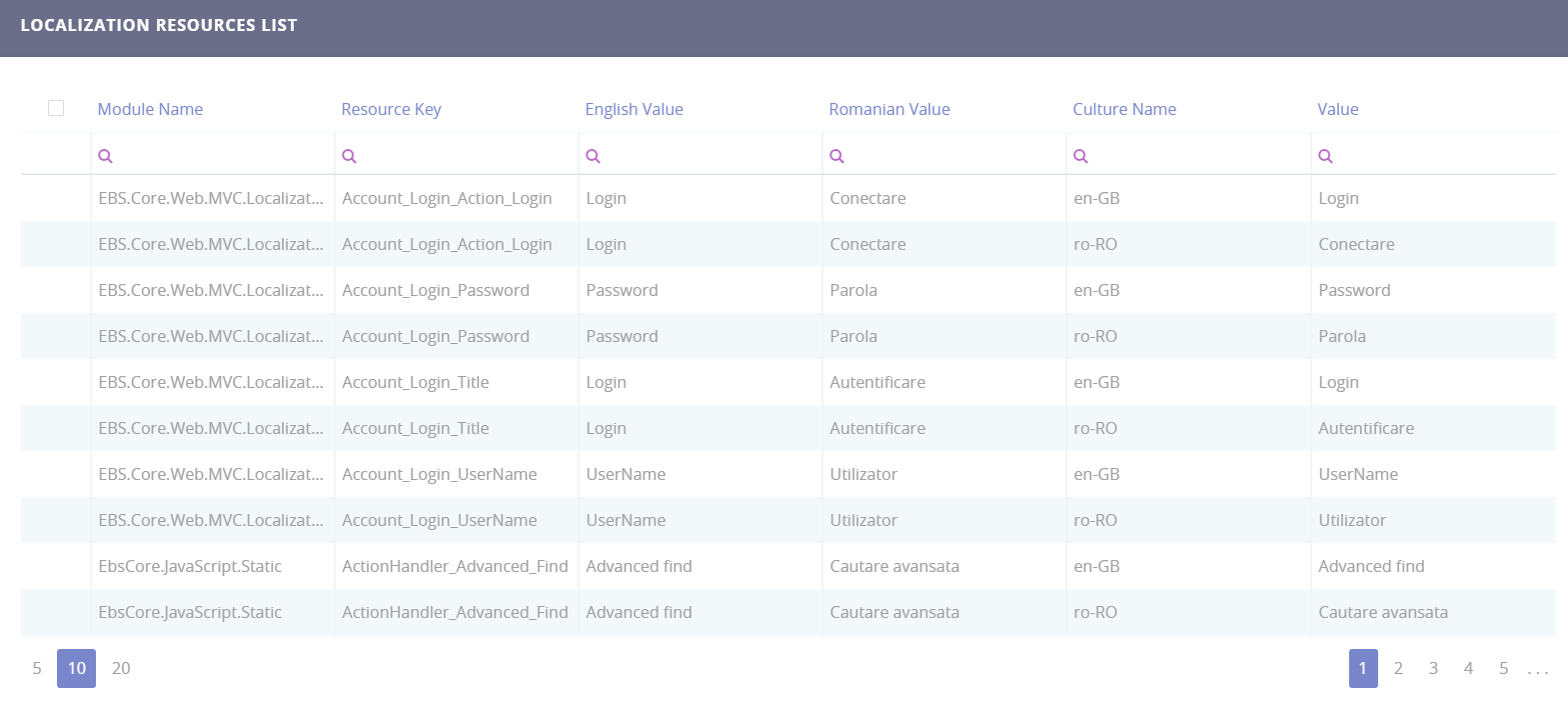The width and height of the screenshot is (1568, 714).
Task: Toggle the select-all checkbox in header
Action: click(56, 108)
